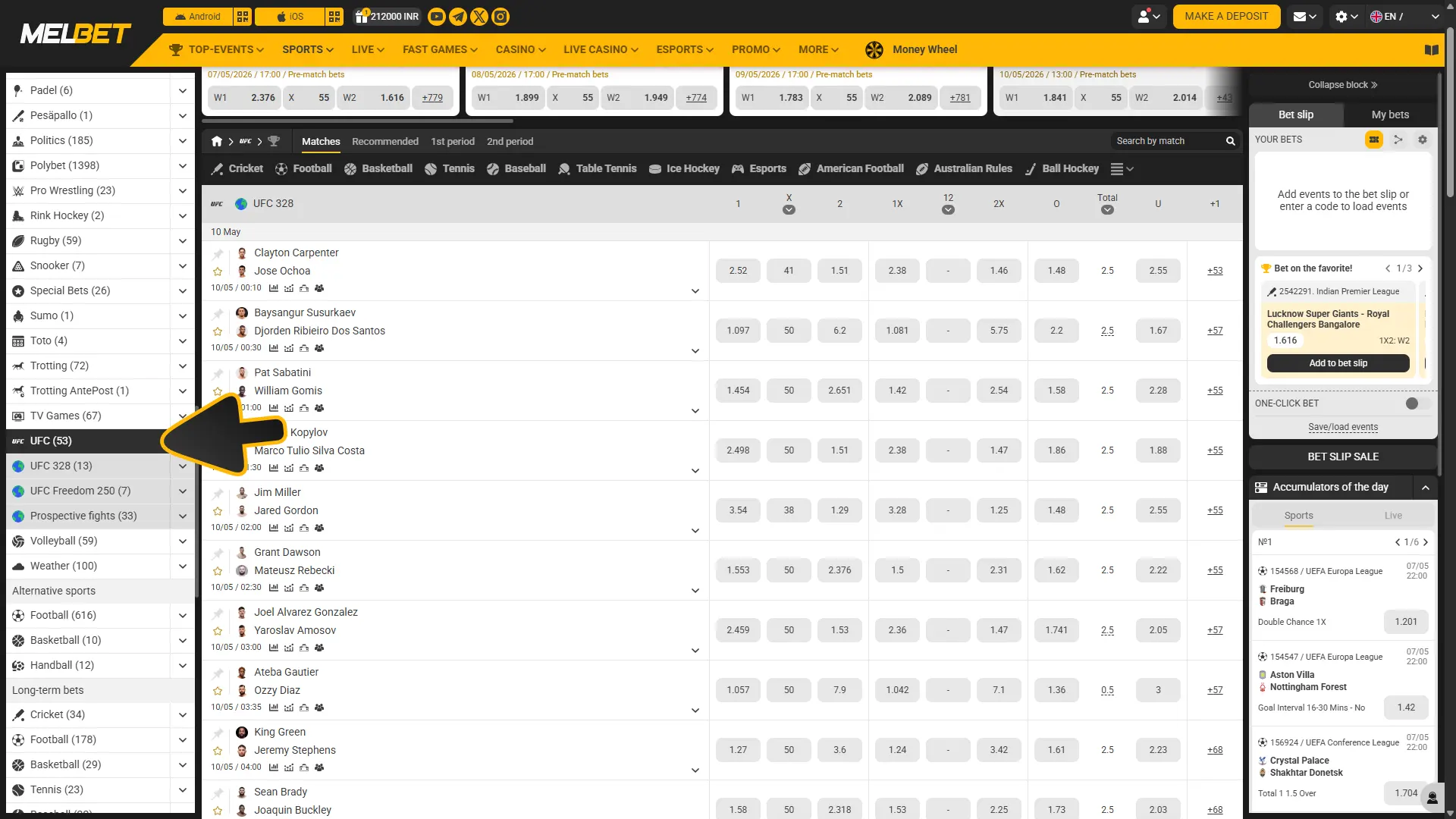The width and height of the screenshot is (1456, 819).
Task: Pin the Joel Alvarez Gonzalez fight
Action: (x=218, y=613)
